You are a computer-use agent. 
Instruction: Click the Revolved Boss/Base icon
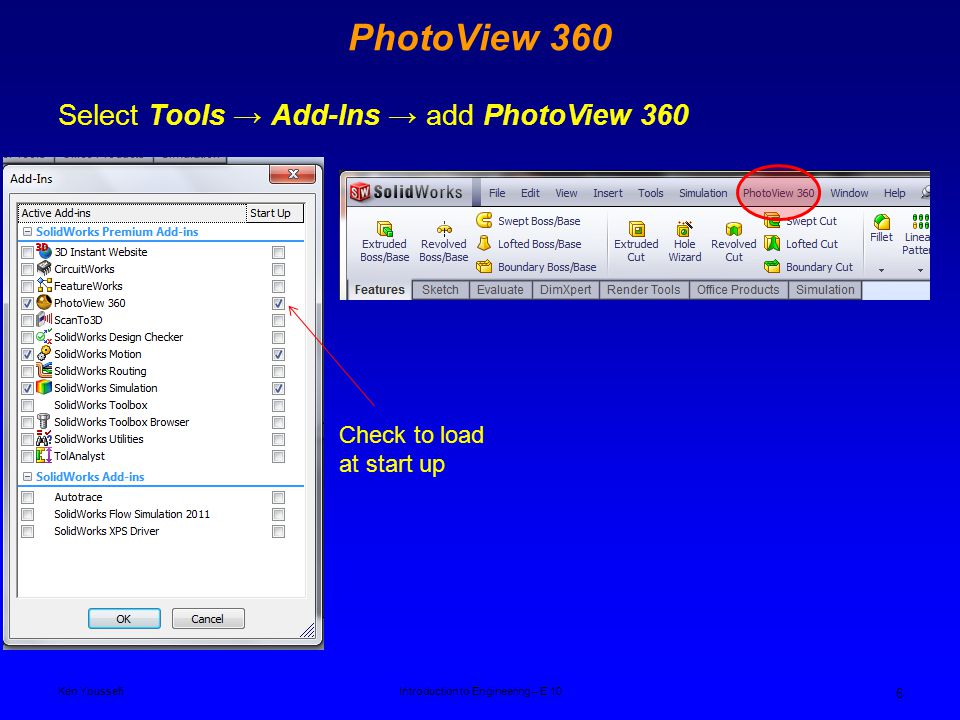point(444,229)
